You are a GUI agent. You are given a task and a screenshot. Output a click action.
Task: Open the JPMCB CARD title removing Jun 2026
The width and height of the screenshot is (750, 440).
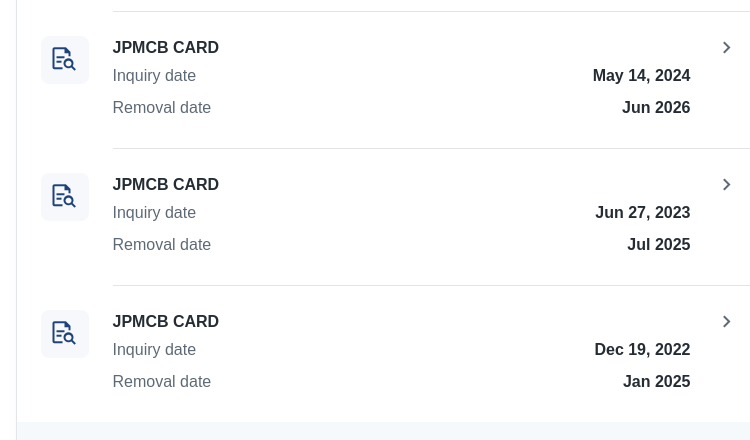(165, 47)
